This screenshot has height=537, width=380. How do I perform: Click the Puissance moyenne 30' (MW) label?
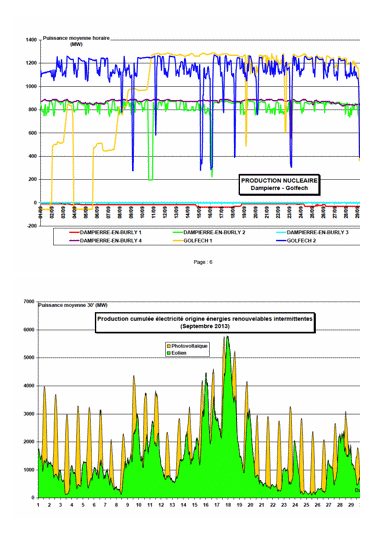(73, 305)
